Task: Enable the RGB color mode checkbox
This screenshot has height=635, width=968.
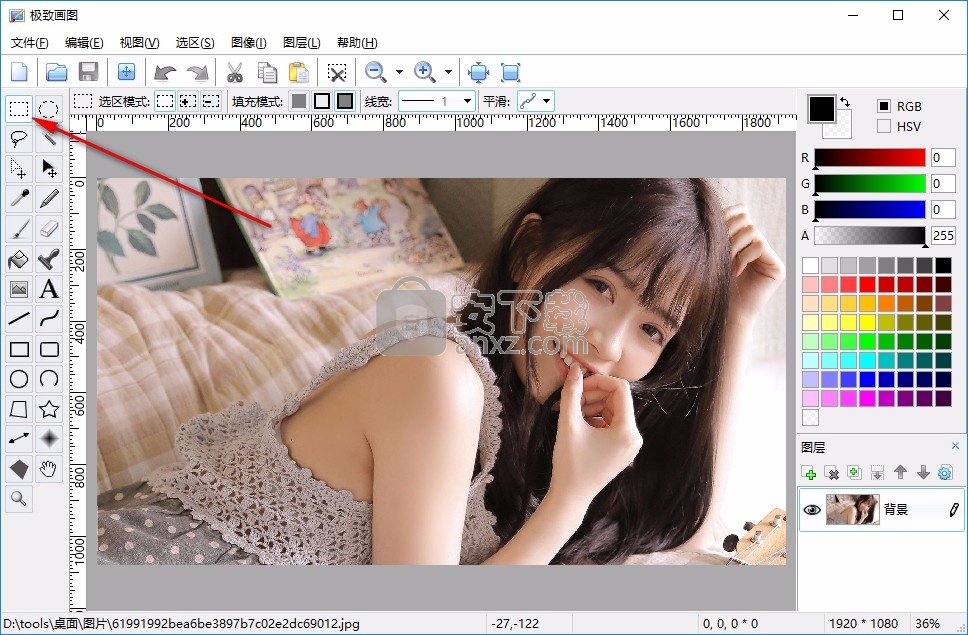Action: [x=884, y=106]
